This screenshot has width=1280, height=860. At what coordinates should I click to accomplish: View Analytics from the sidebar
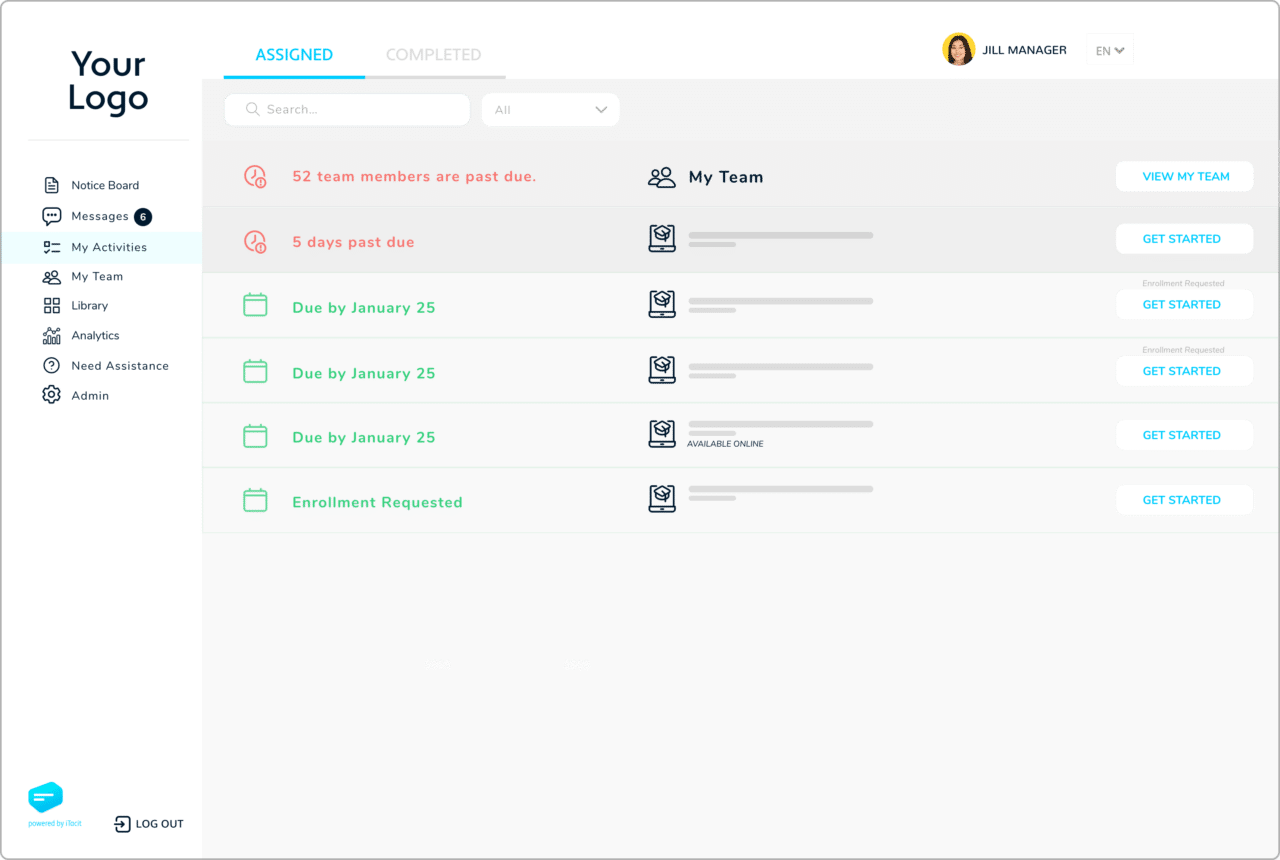tap(95, 336)
